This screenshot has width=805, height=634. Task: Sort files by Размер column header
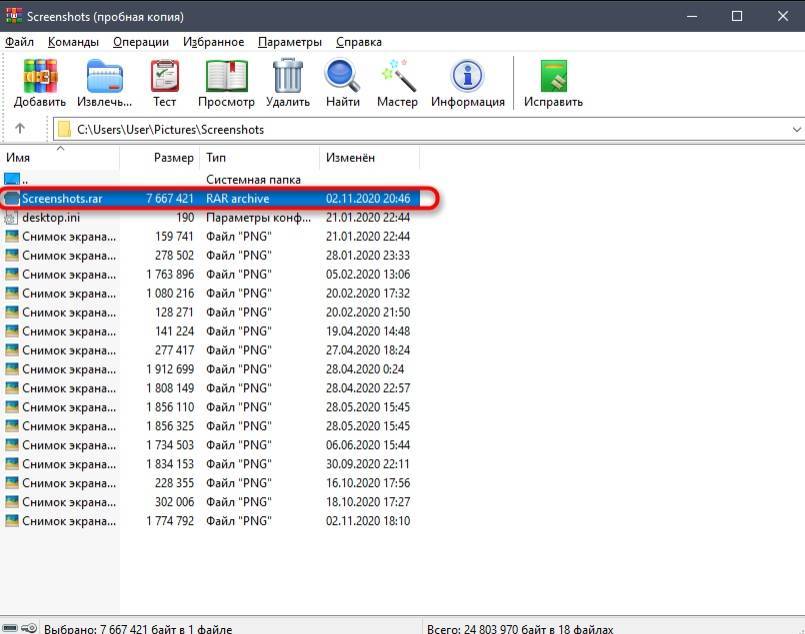173,158
